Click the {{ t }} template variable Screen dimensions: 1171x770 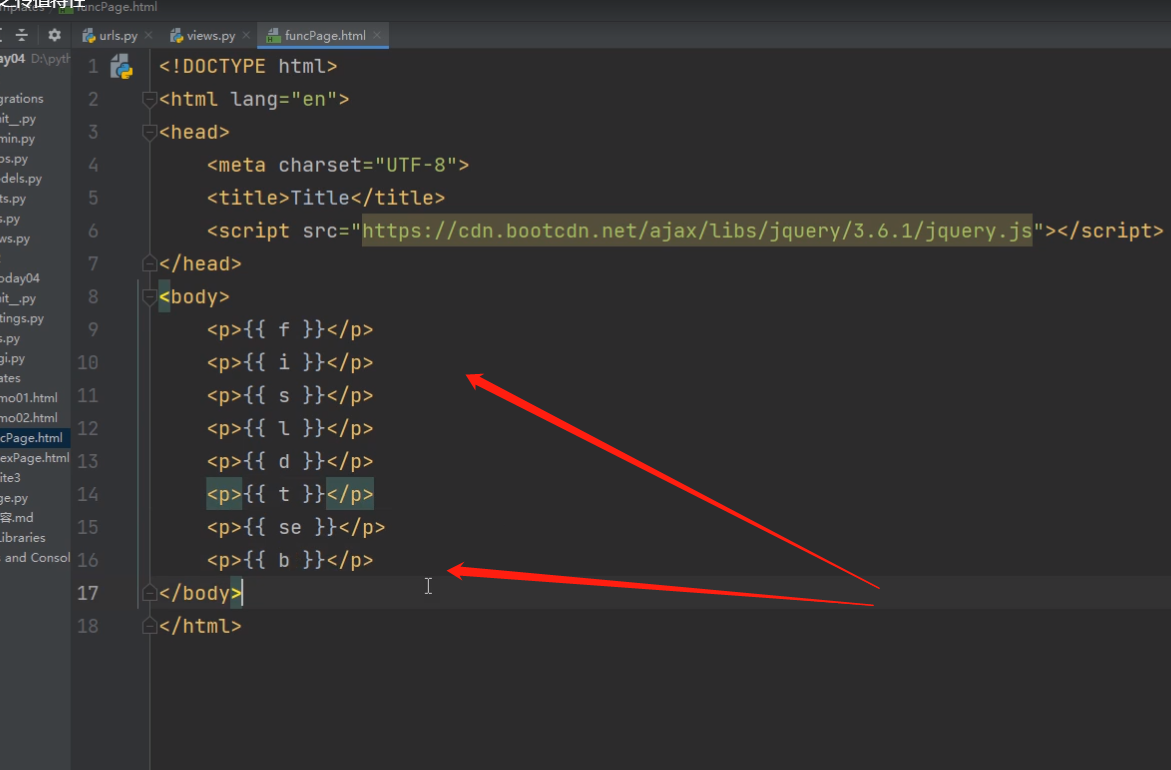pos(284,494)
